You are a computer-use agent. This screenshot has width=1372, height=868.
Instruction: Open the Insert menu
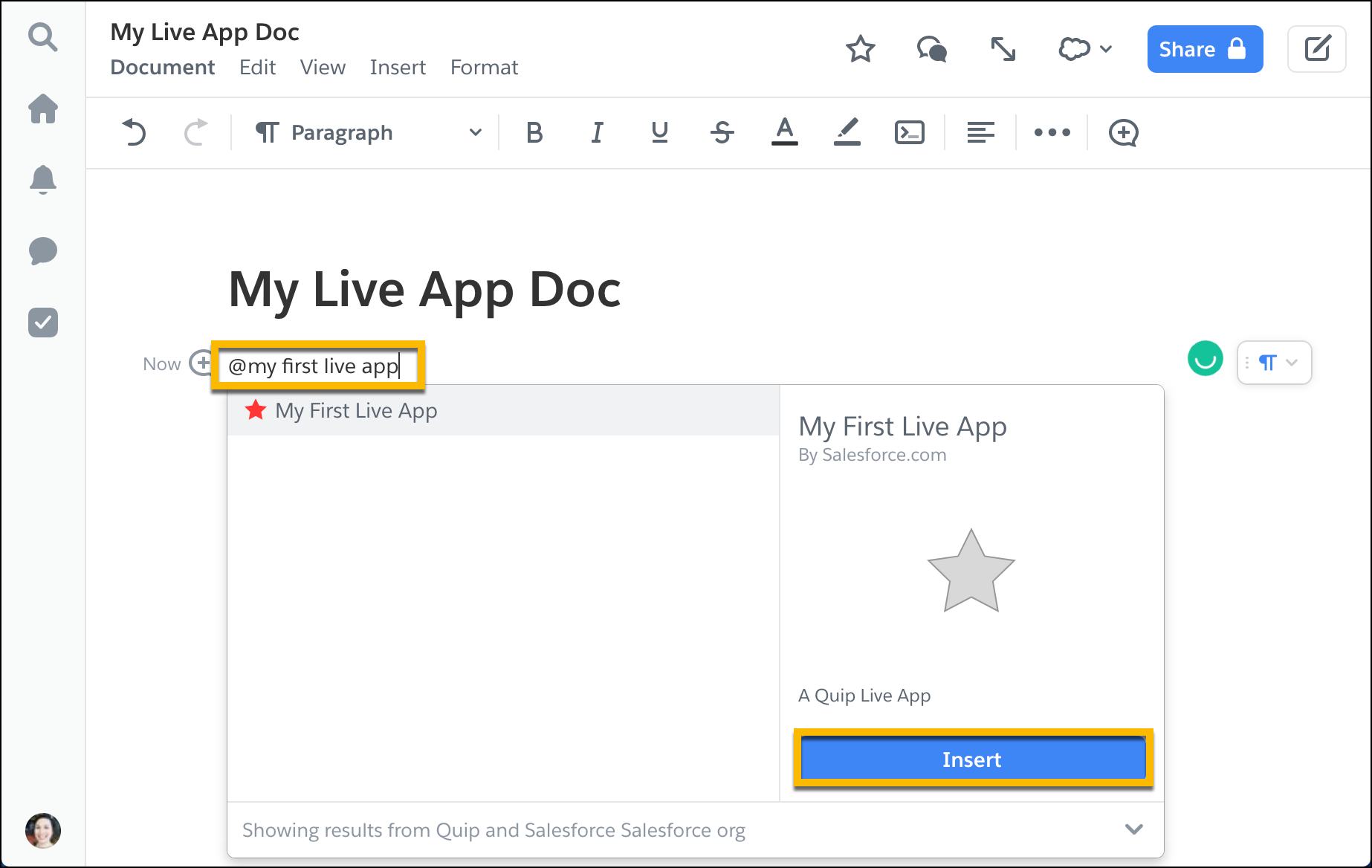click(398, 68)
